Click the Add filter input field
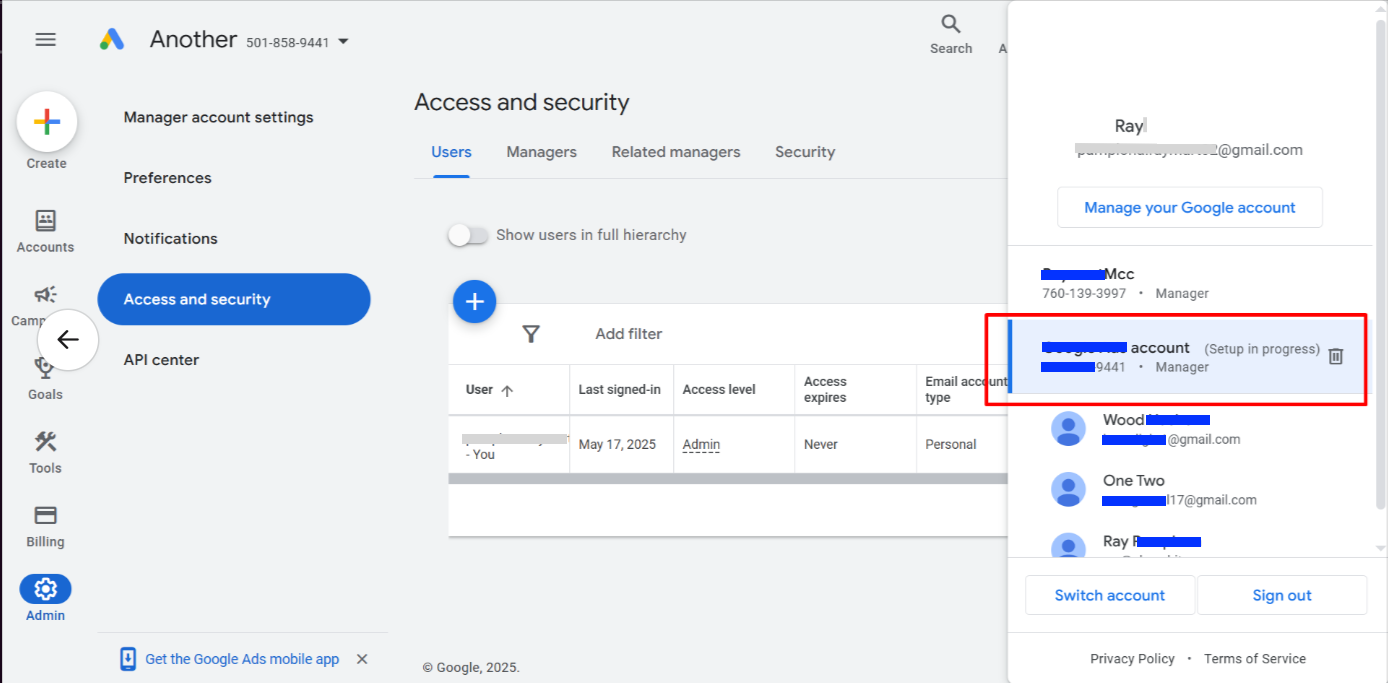 pyautogui.click(x=629, y=334)
